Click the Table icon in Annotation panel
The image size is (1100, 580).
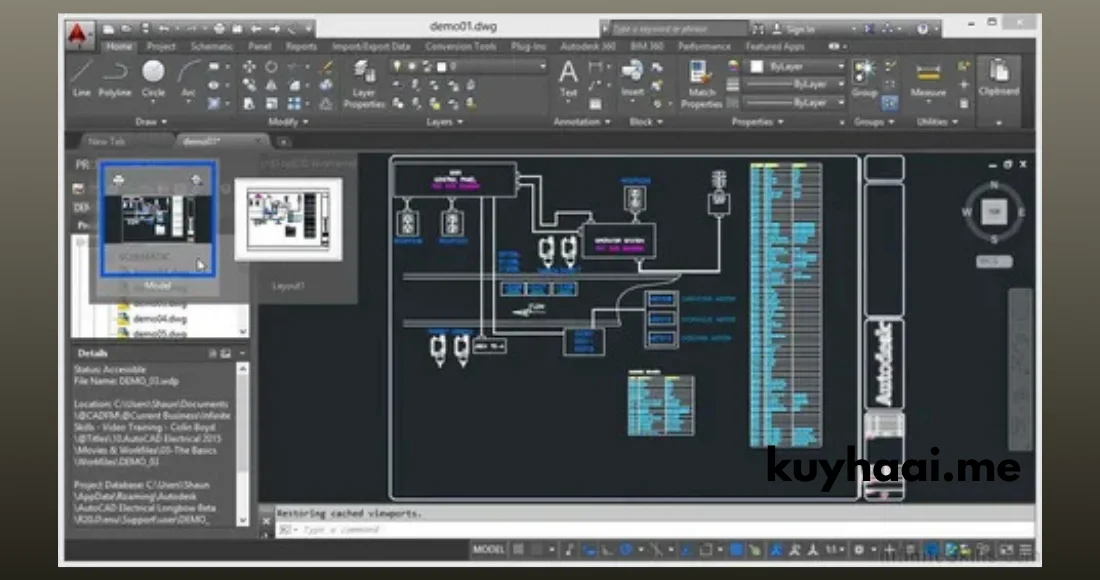pyautogui.click(x=596, y=104)
